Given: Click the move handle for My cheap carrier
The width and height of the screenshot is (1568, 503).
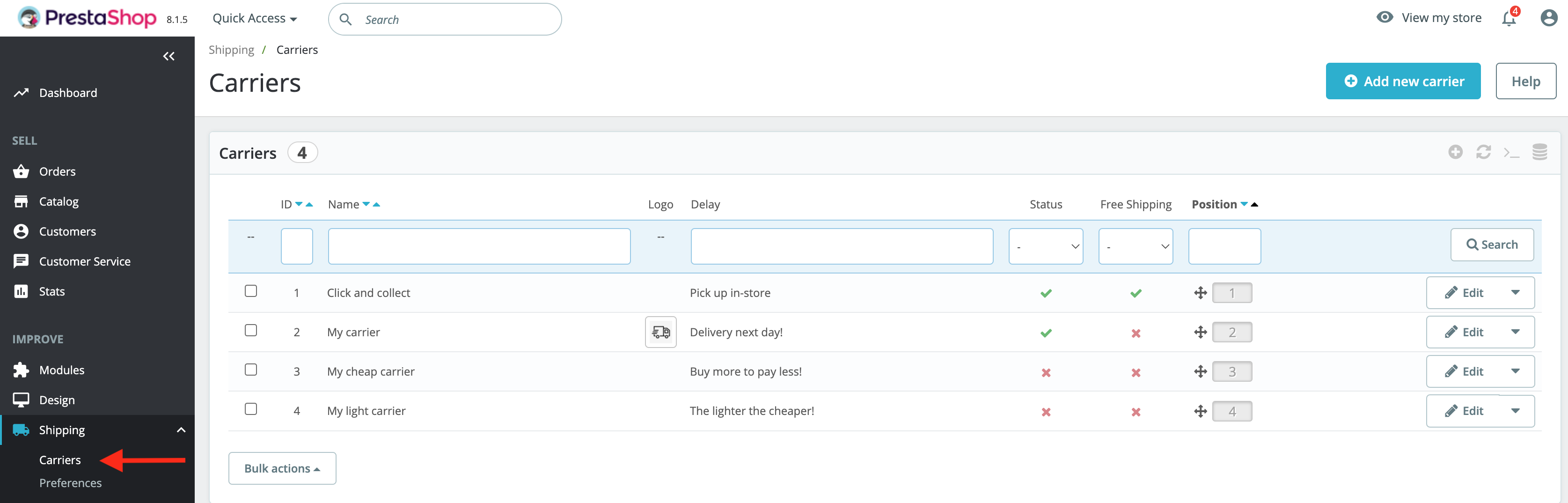Looking at the screenshot, I should pos(1201,371).
